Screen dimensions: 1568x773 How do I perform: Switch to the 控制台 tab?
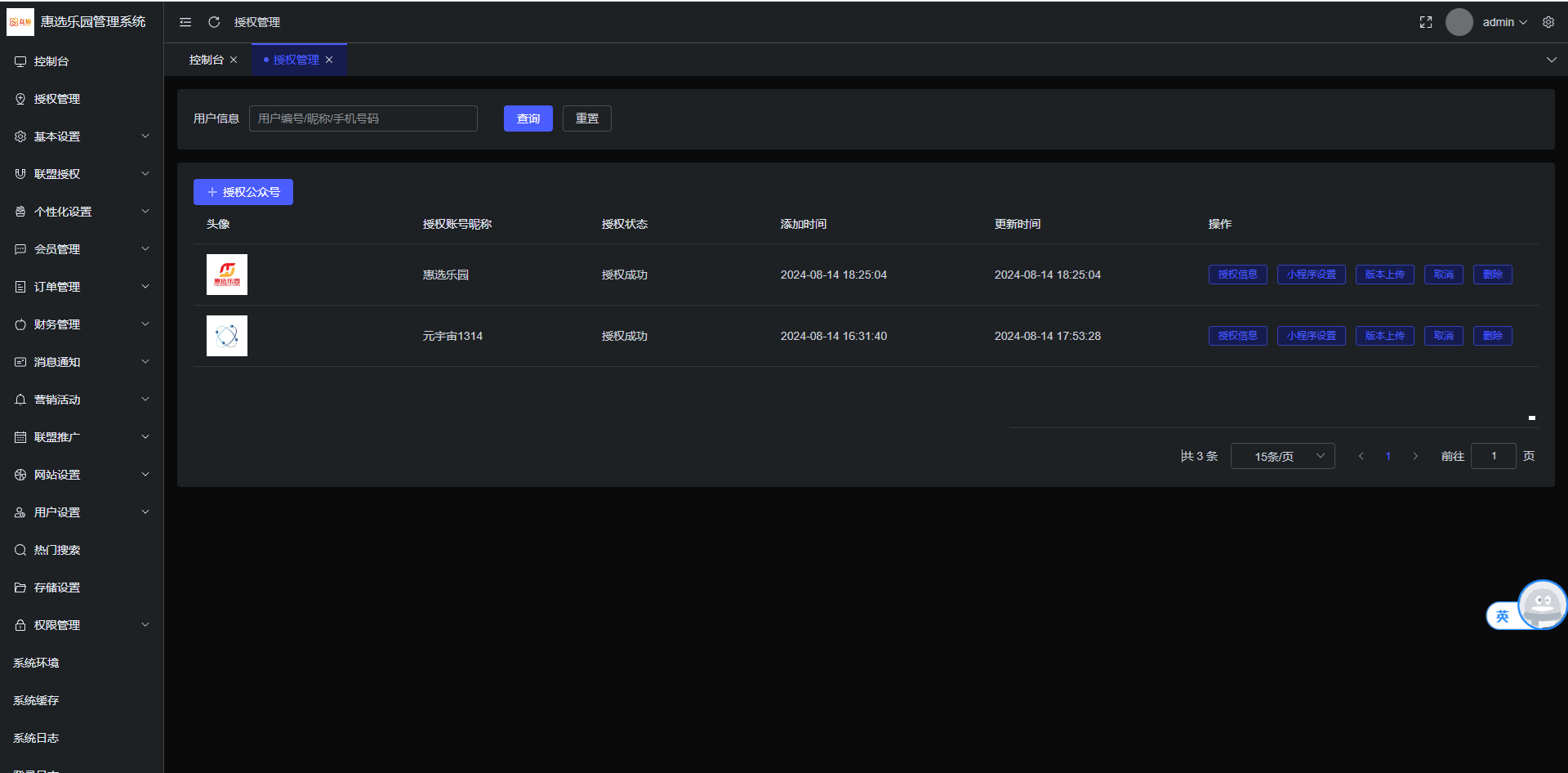[x=206, y=60]
